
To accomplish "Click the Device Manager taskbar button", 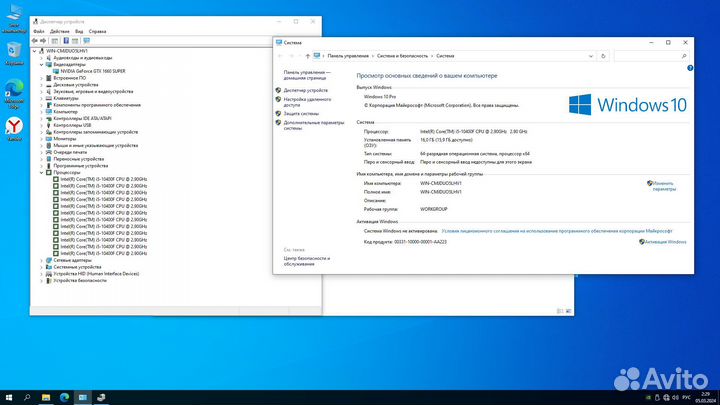I will coord(101,398).
